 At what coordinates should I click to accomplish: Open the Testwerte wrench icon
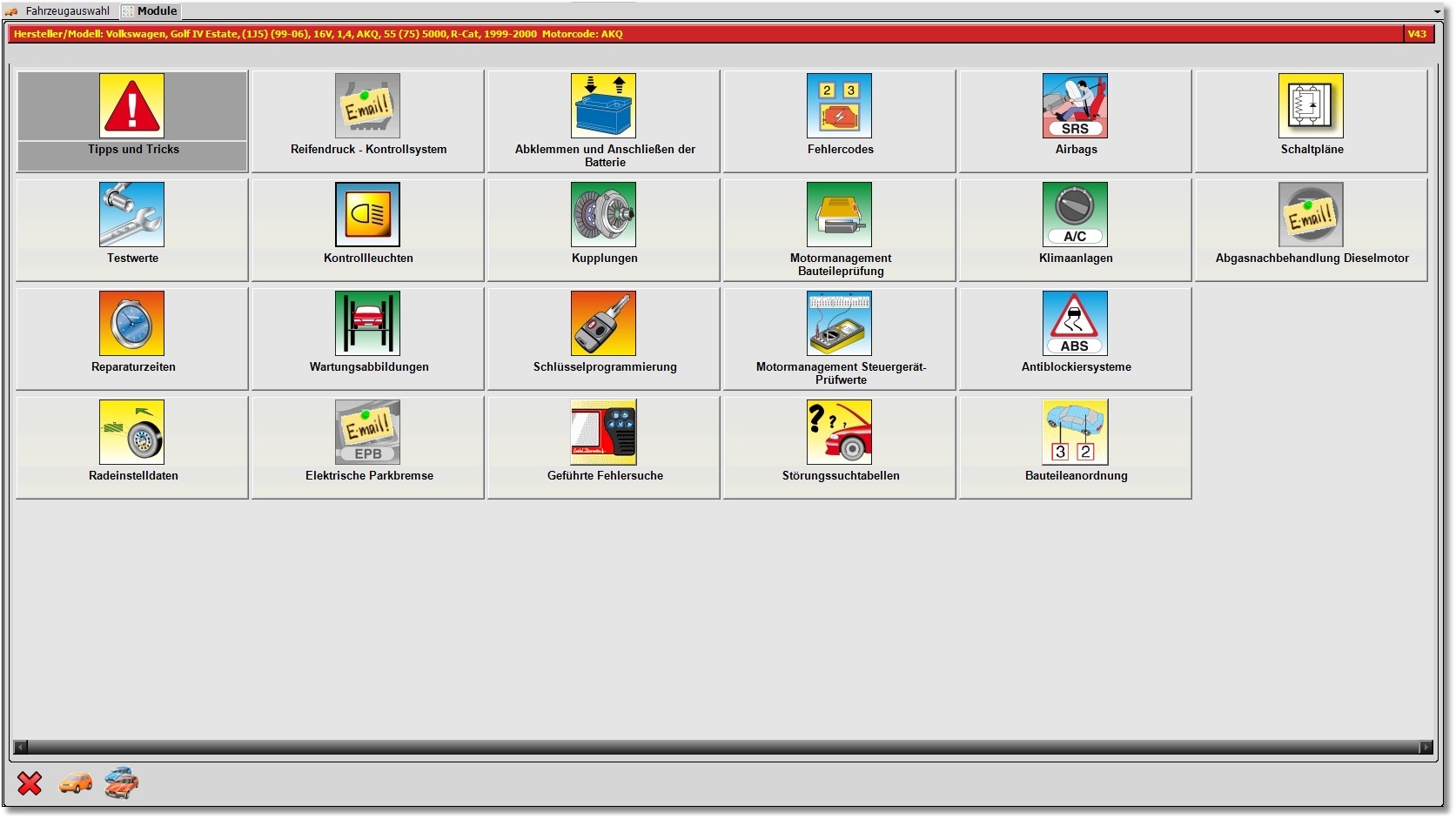(131, 214)
